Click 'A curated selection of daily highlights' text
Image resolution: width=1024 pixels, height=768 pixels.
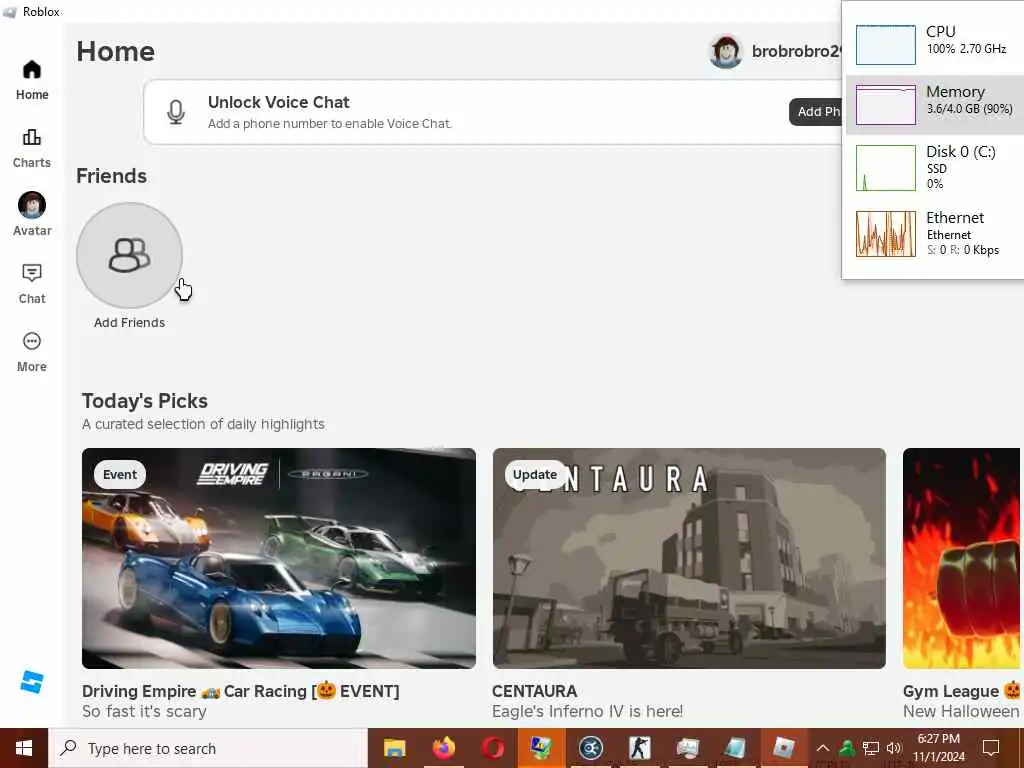(x=203, y=424)
